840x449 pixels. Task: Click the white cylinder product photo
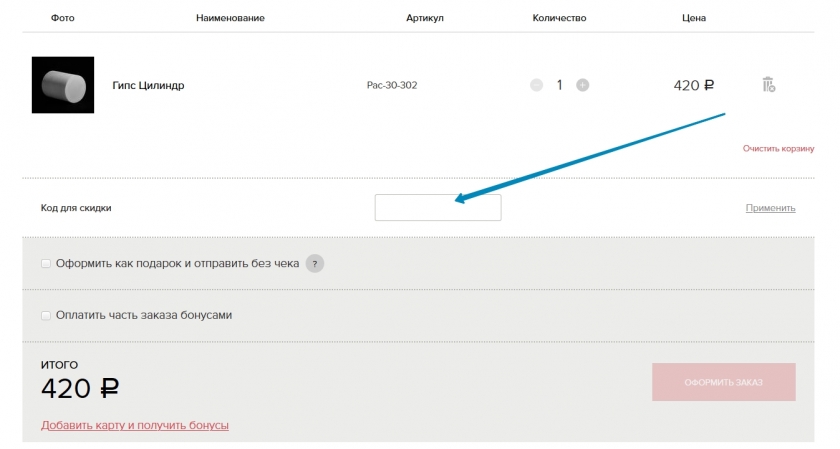63,85
